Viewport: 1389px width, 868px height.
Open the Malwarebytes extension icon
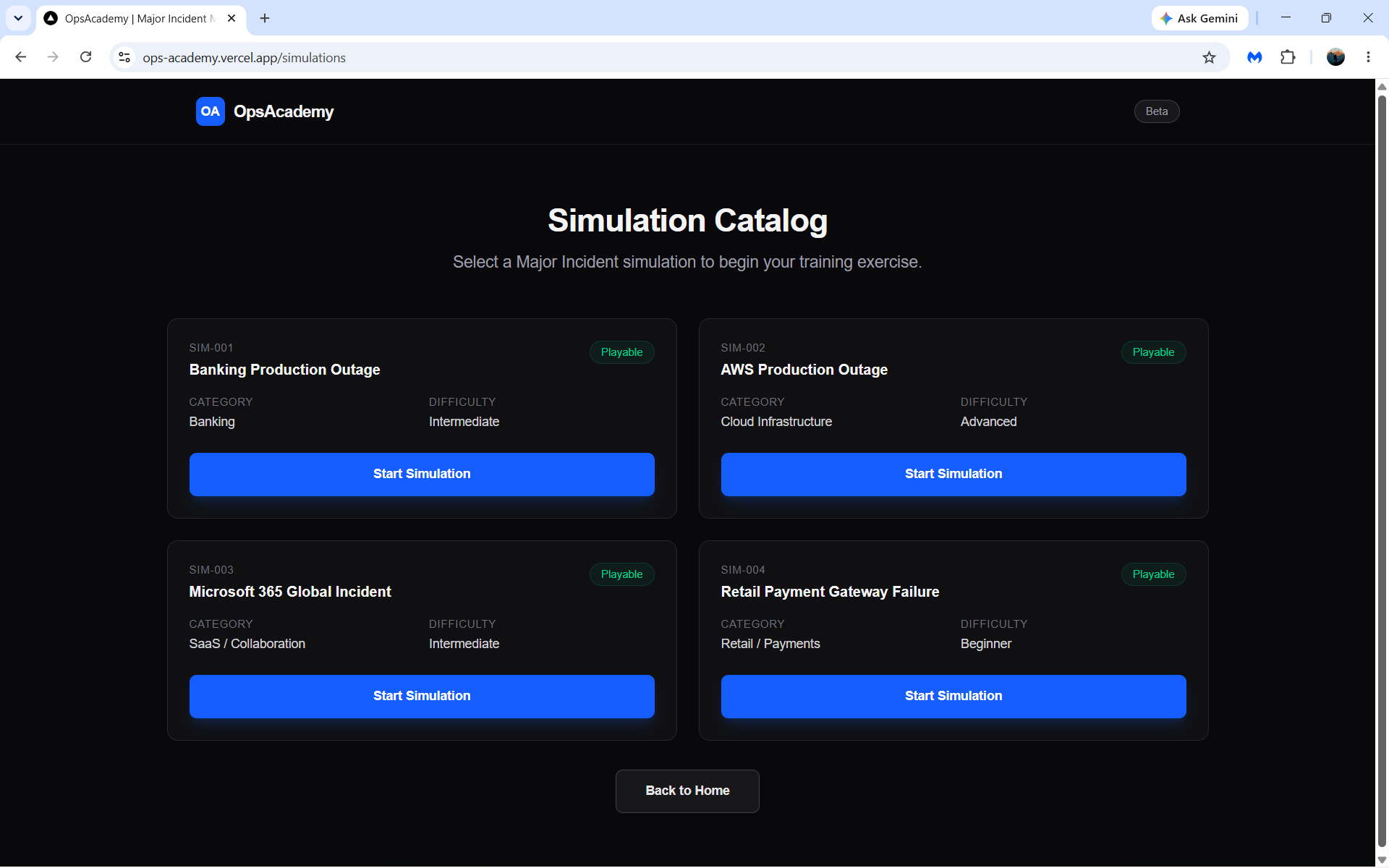[x=1254, y=57]
